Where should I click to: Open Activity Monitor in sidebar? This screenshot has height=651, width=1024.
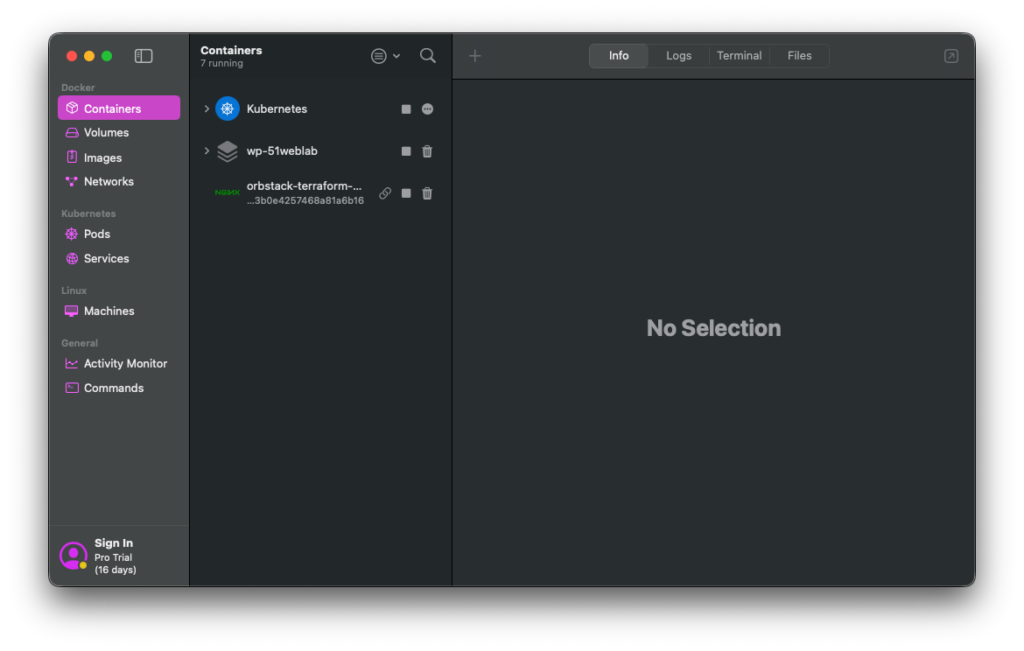125,364
